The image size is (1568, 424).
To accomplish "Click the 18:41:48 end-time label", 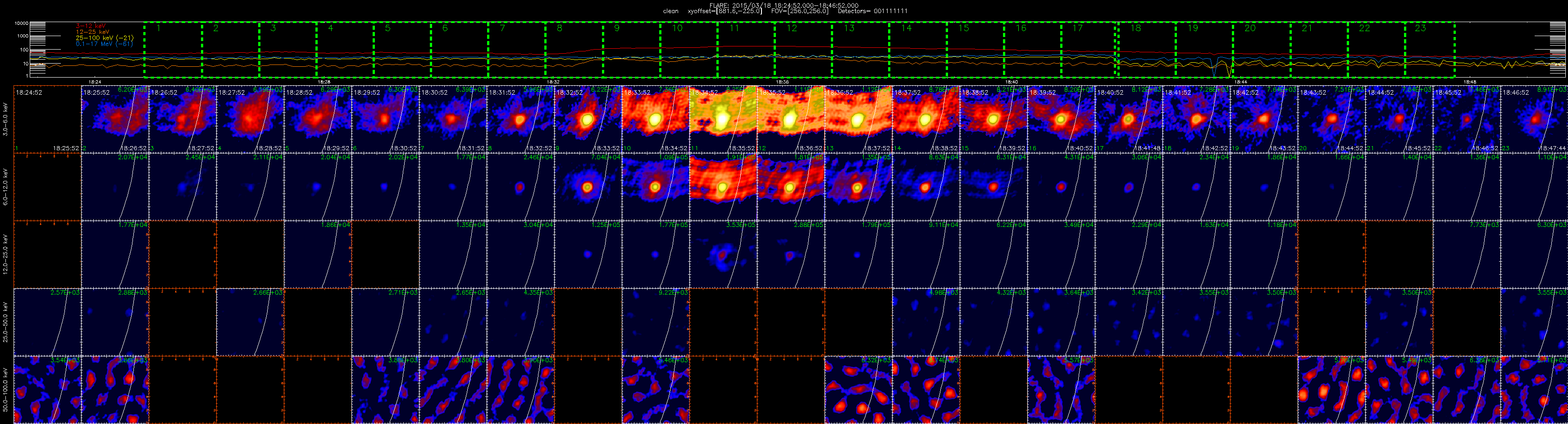I will click(x=1148, y=148).
